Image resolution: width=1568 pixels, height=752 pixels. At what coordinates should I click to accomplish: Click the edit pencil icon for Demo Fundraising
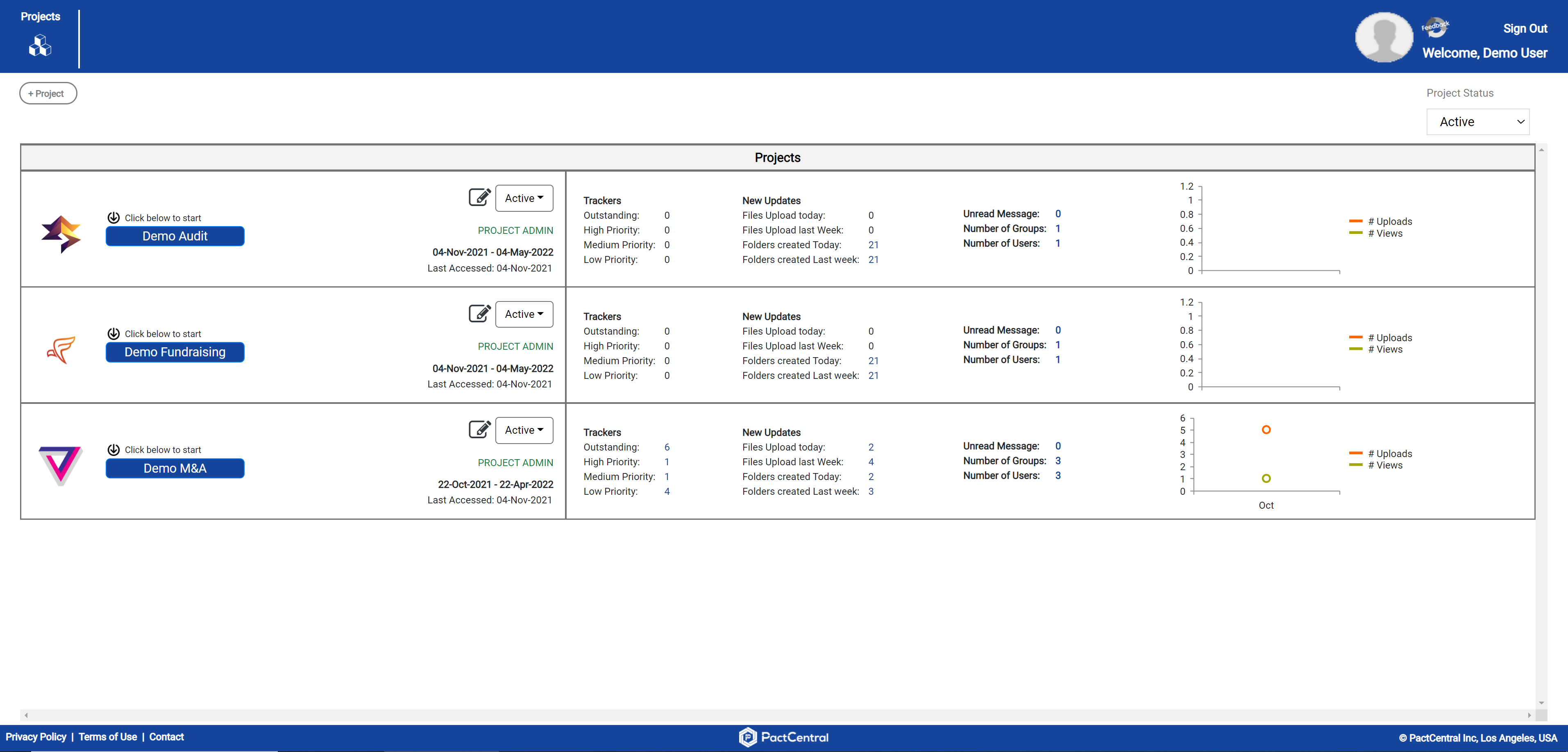[x=479, y=313]
